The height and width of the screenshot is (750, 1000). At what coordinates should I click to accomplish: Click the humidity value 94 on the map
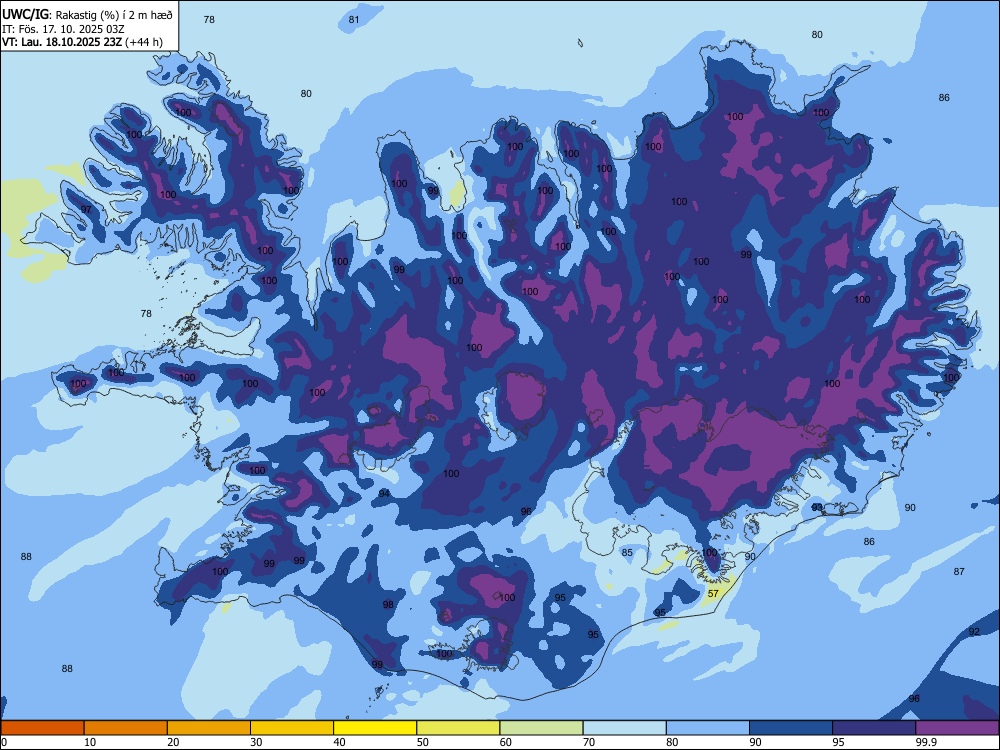(x=384, y=494)
